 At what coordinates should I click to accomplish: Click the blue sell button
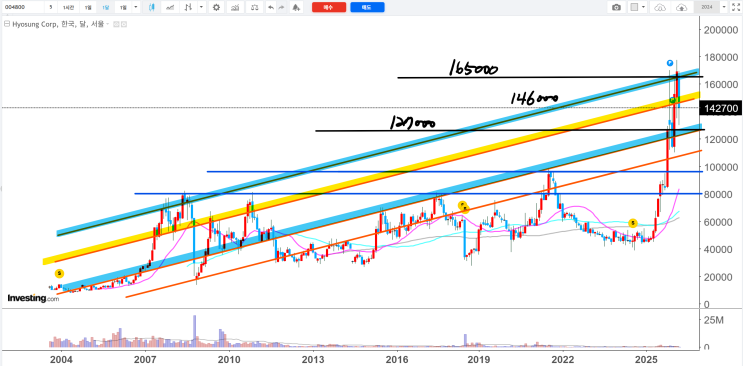point(367,7)
